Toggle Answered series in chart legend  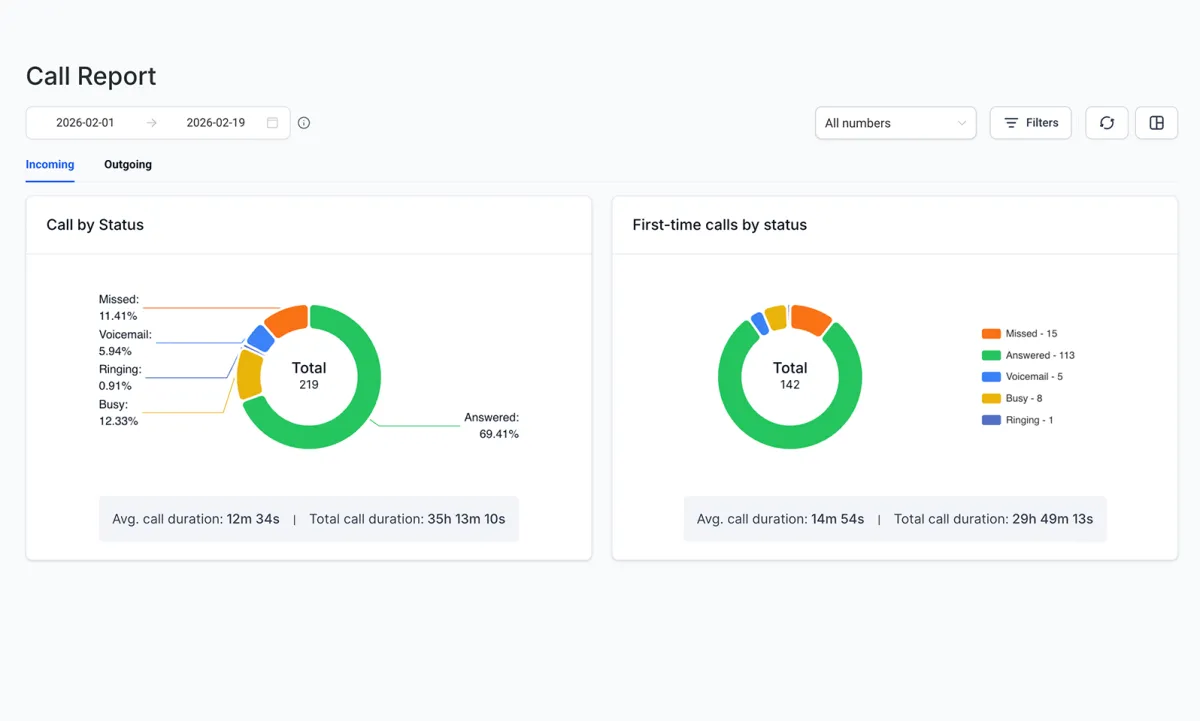1028,355
